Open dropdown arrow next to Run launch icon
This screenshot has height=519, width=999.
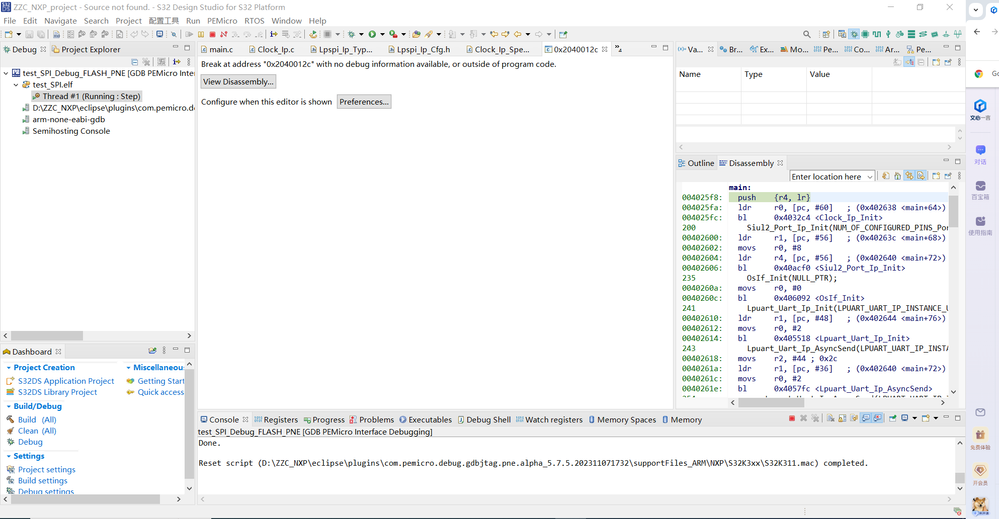382,34
